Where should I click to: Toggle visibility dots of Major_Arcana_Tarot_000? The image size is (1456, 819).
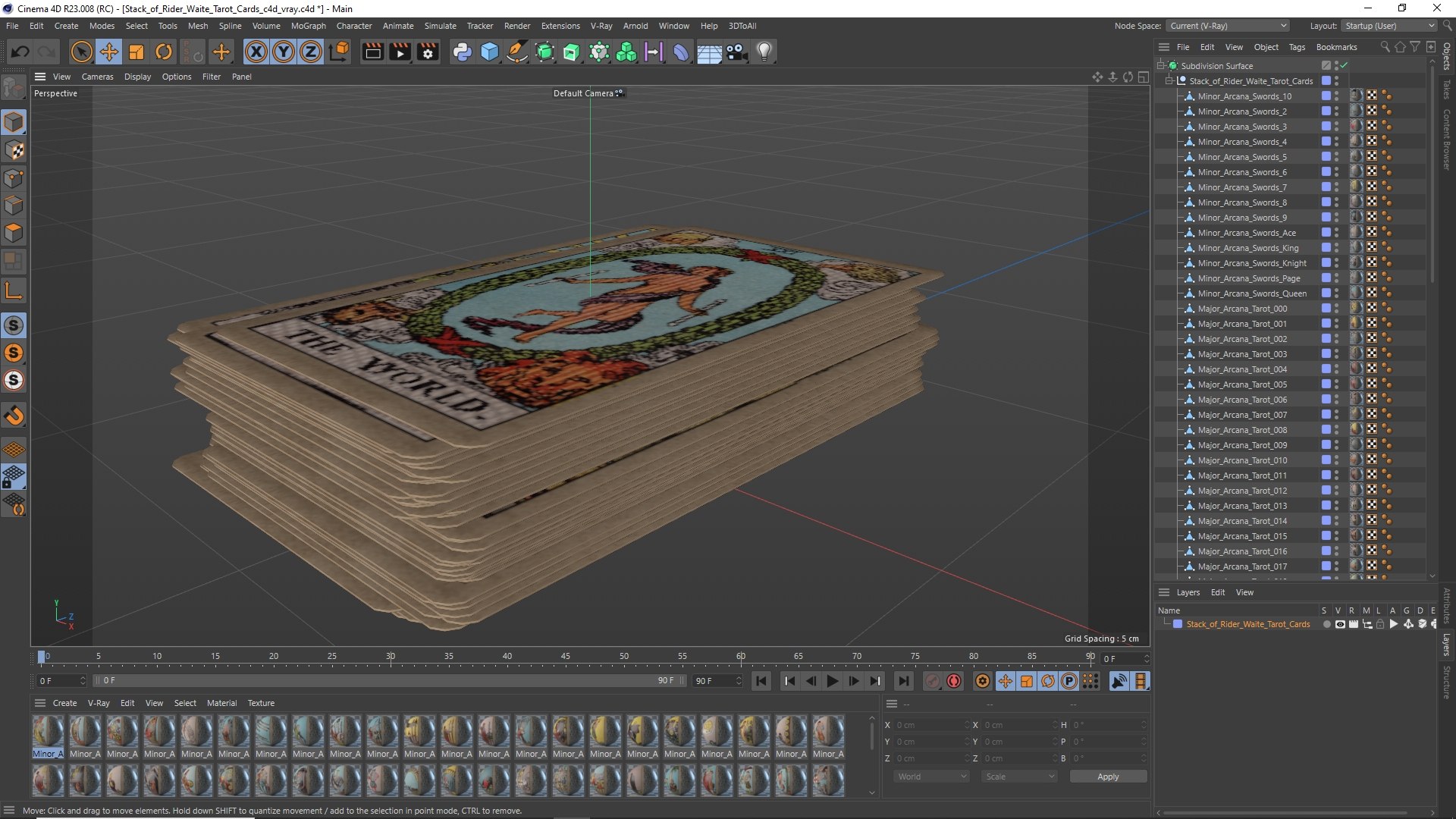[1336, 309]
